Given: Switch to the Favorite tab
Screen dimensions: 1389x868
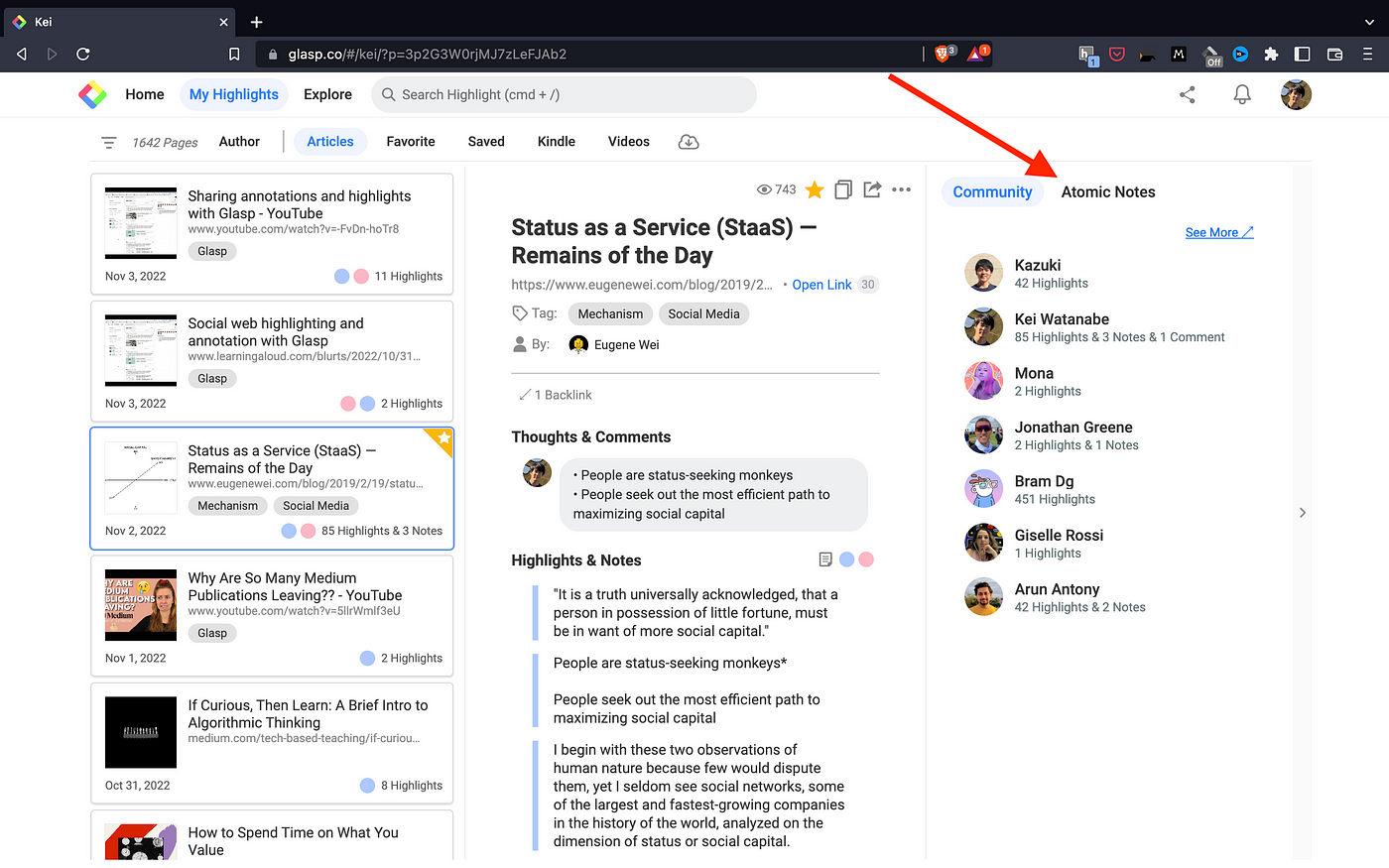Looking at the screenshot, I should coord(411,142).
